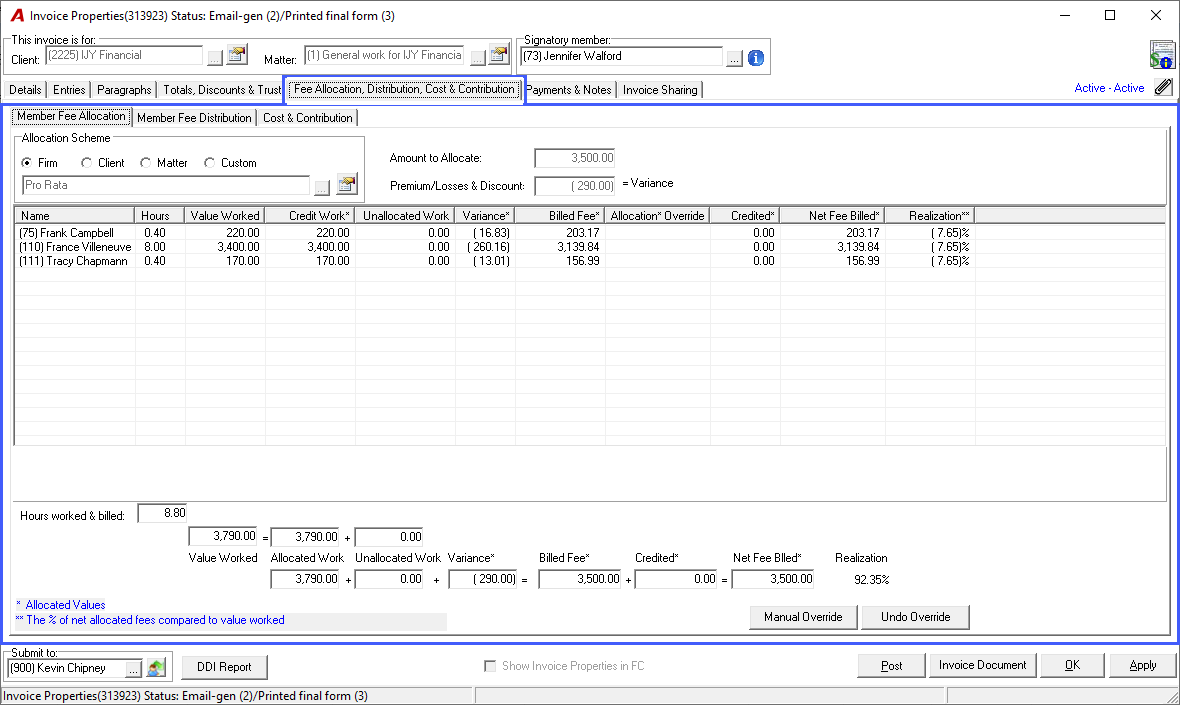1180x705 pixels.
Task: Sort by the Realization column header
Action: coord(930,216)
